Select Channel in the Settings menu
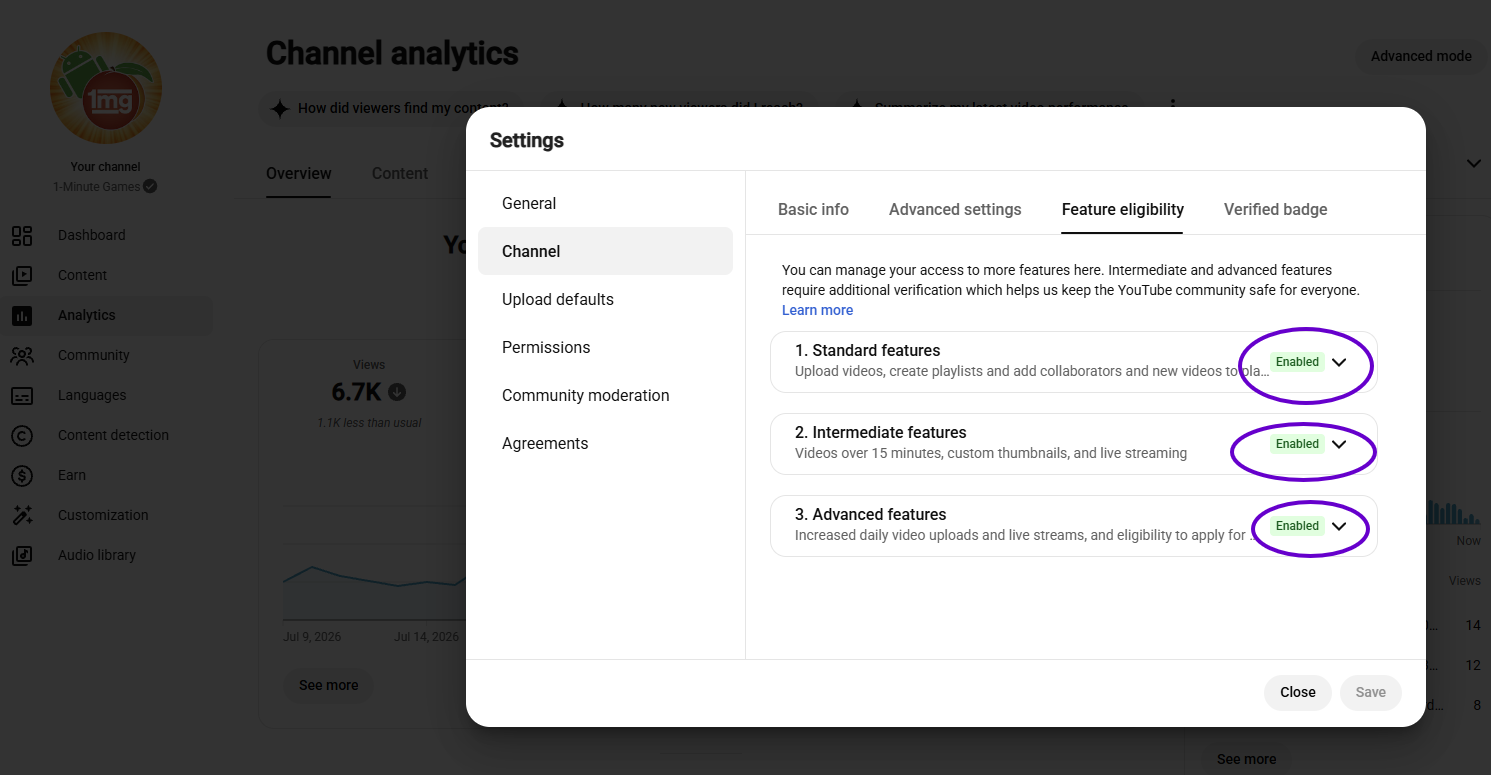Viewport: 1491px width, 775px height. (605, 251)
